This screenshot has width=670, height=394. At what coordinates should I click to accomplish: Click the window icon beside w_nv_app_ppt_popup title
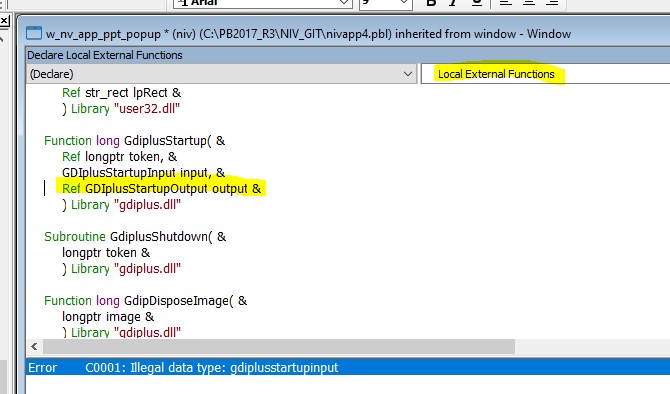[34, 33]
